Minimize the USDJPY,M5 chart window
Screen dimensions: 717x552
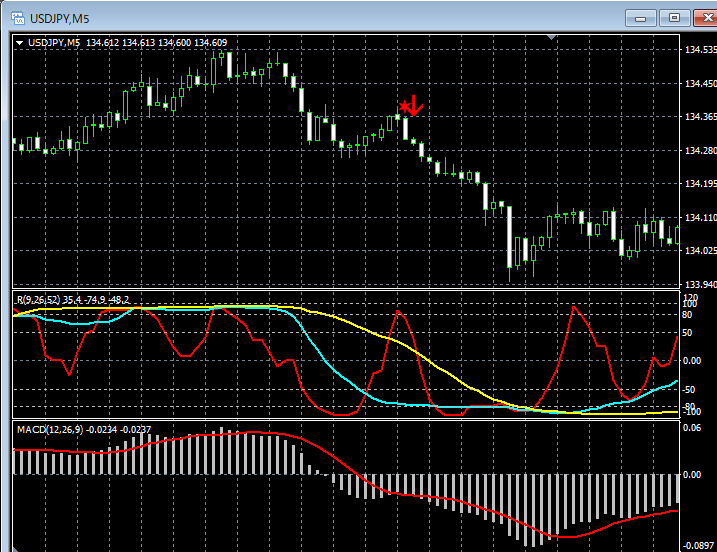click(641, 18)
